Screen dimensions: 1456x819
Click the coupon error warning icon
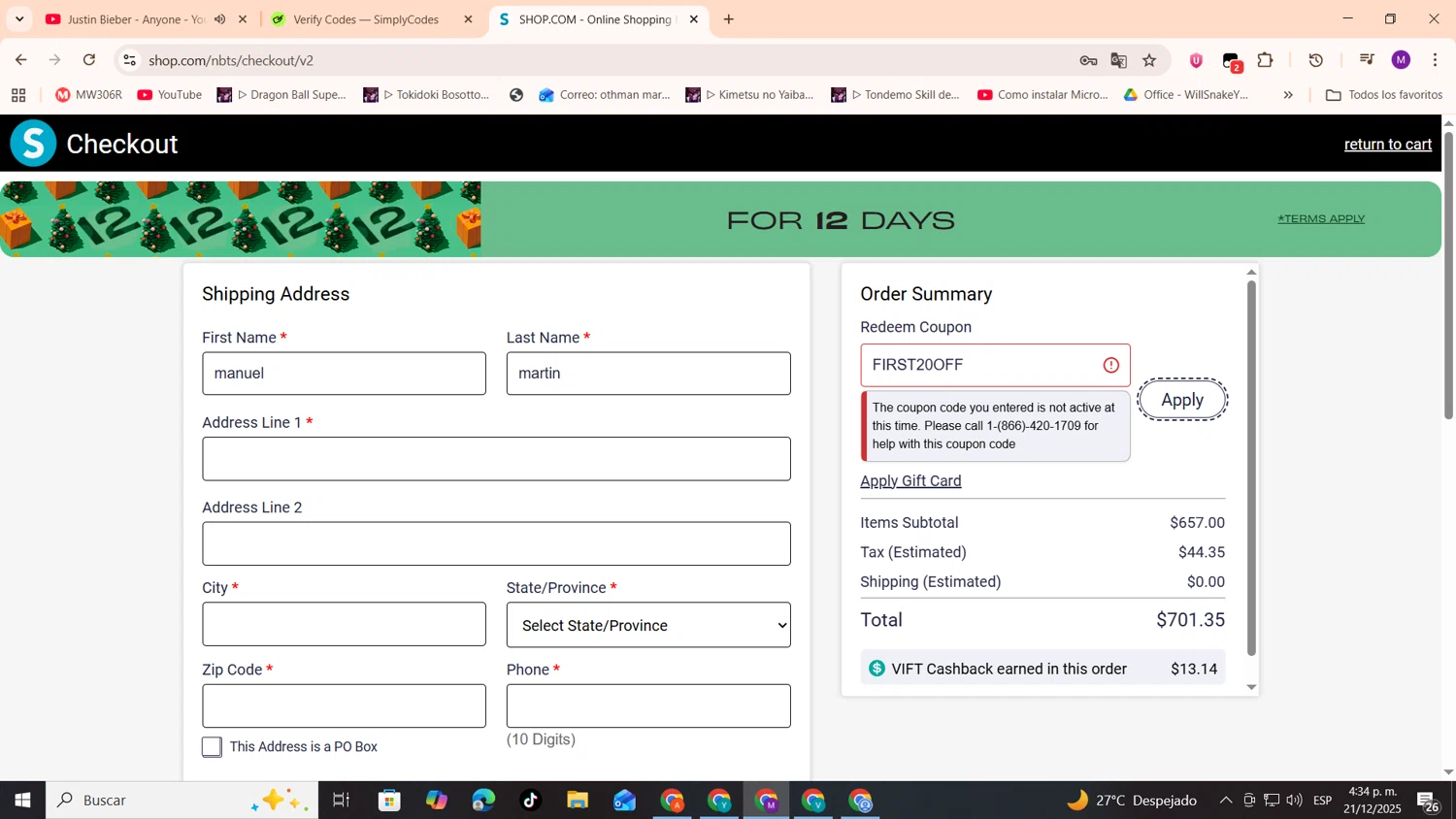coord(1111,366)
